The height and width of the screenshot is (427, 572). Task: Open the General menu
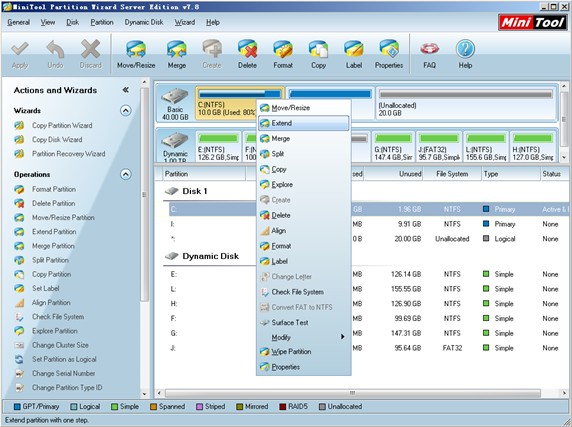tap(18, 22)
